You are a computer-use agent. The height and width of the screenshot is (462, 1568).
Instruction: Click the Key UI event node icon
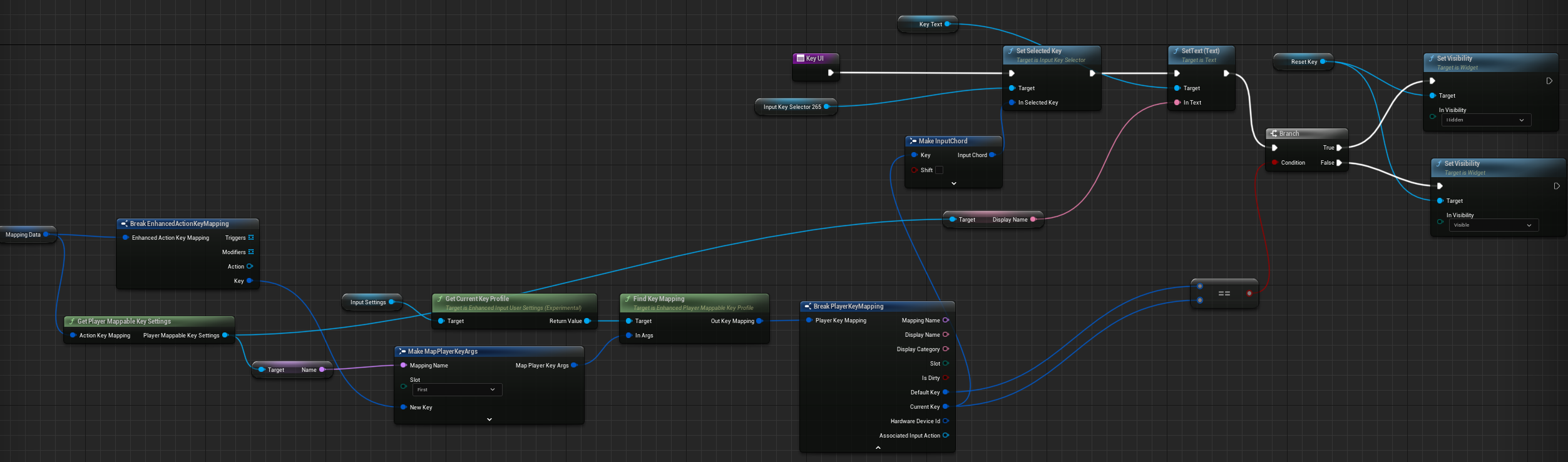coord(800,58)
